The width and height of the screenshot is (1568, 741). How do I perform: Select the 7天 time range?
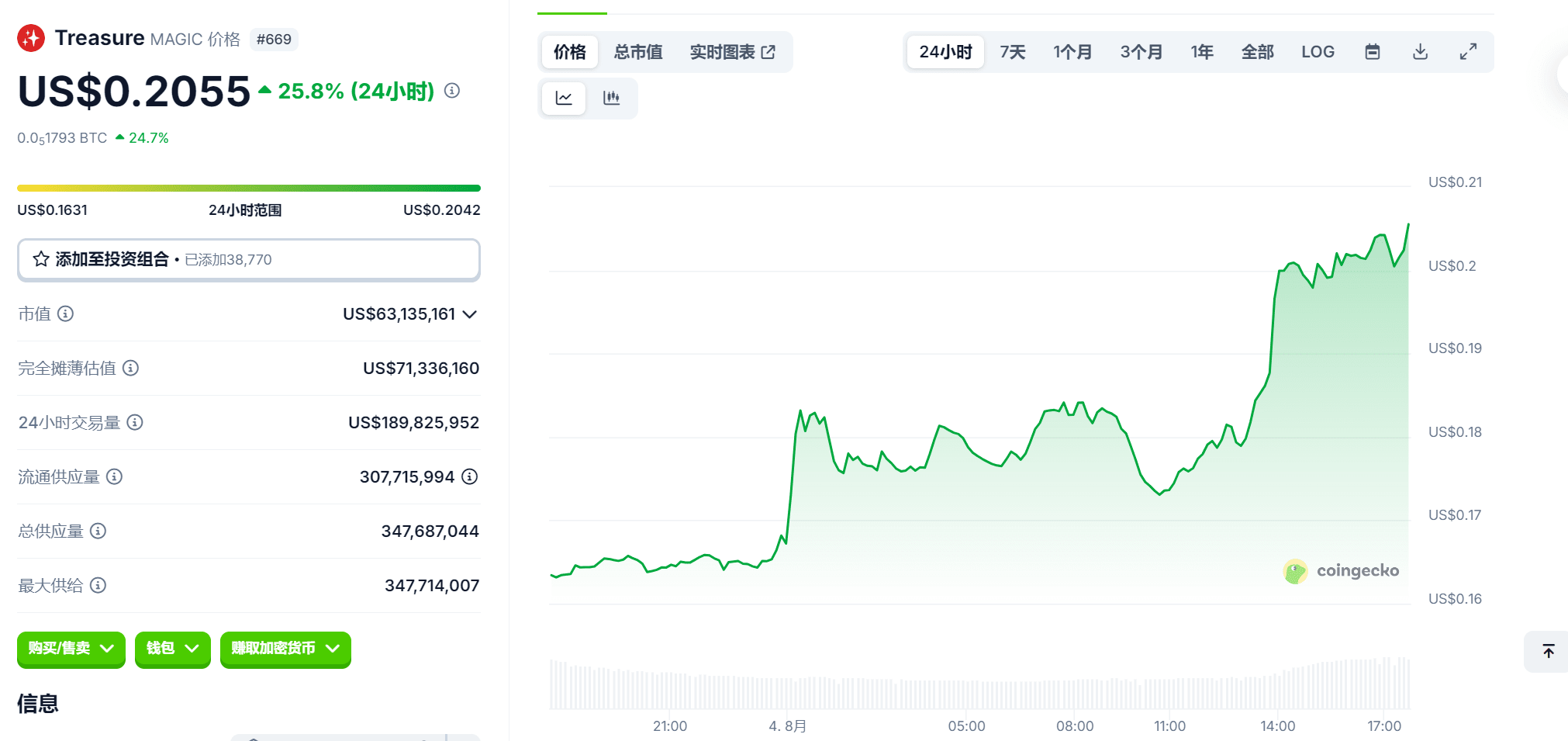pyautogui.click(x=1013, y=52)
